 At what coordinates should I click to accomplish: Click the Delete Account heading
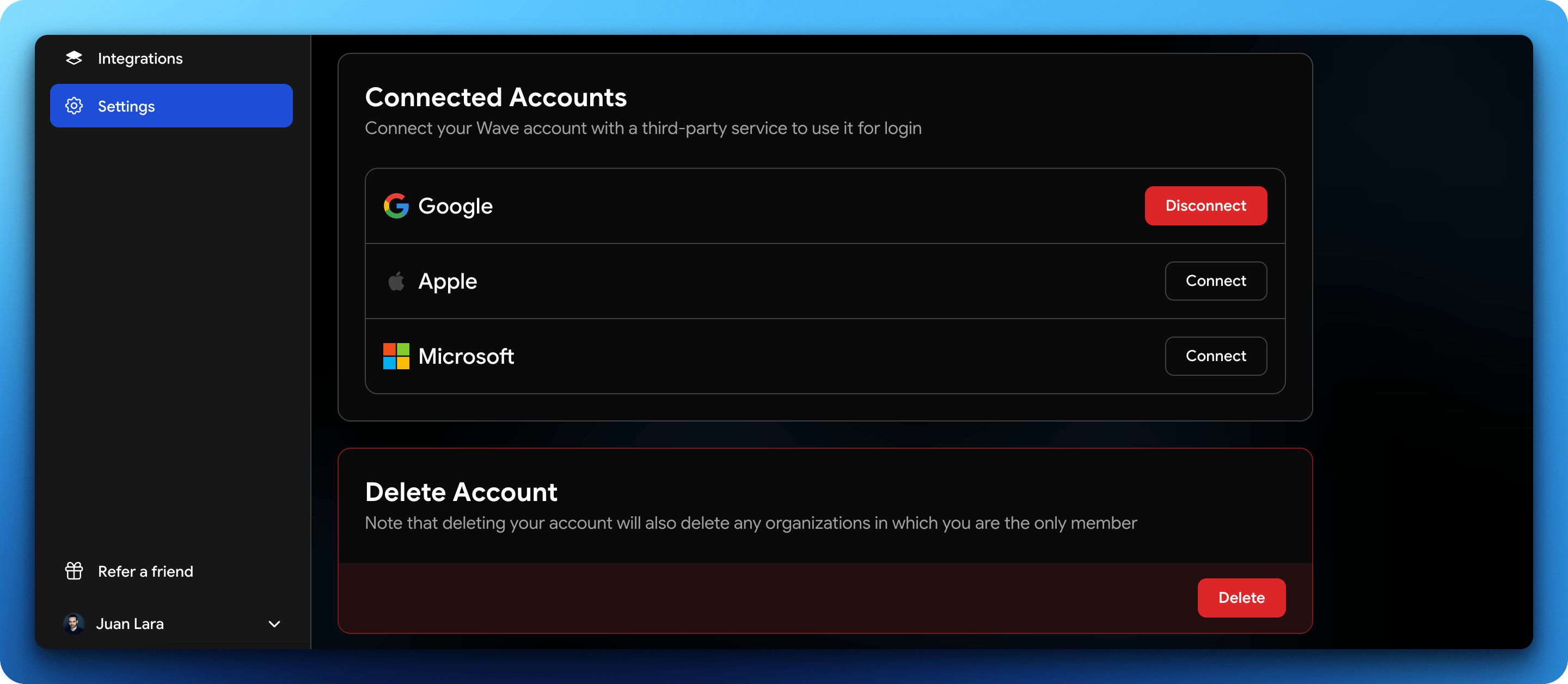pos(461,492)
